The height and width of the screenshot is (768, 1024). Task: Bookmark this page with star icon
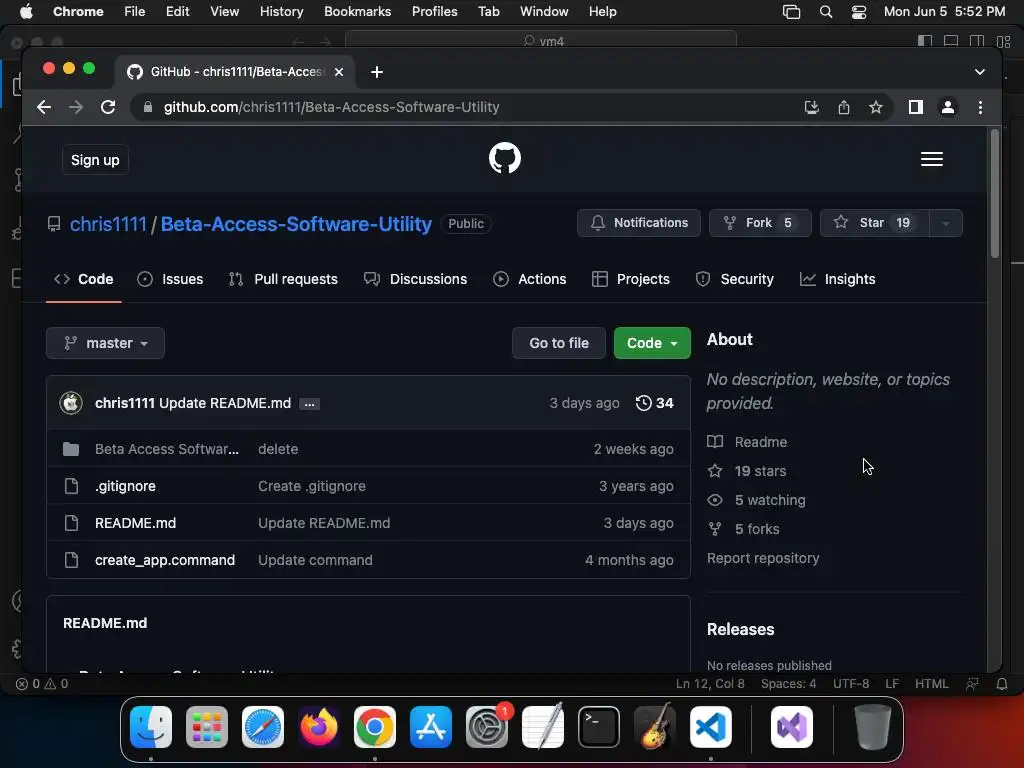coord(876,107)
